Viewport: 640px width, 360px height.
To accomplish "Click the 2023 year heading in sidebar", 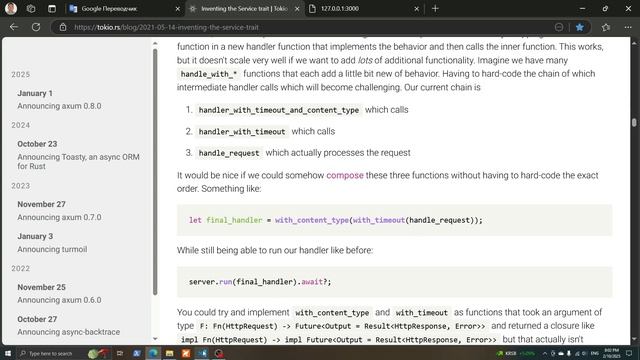I will [x=20, y=186].
